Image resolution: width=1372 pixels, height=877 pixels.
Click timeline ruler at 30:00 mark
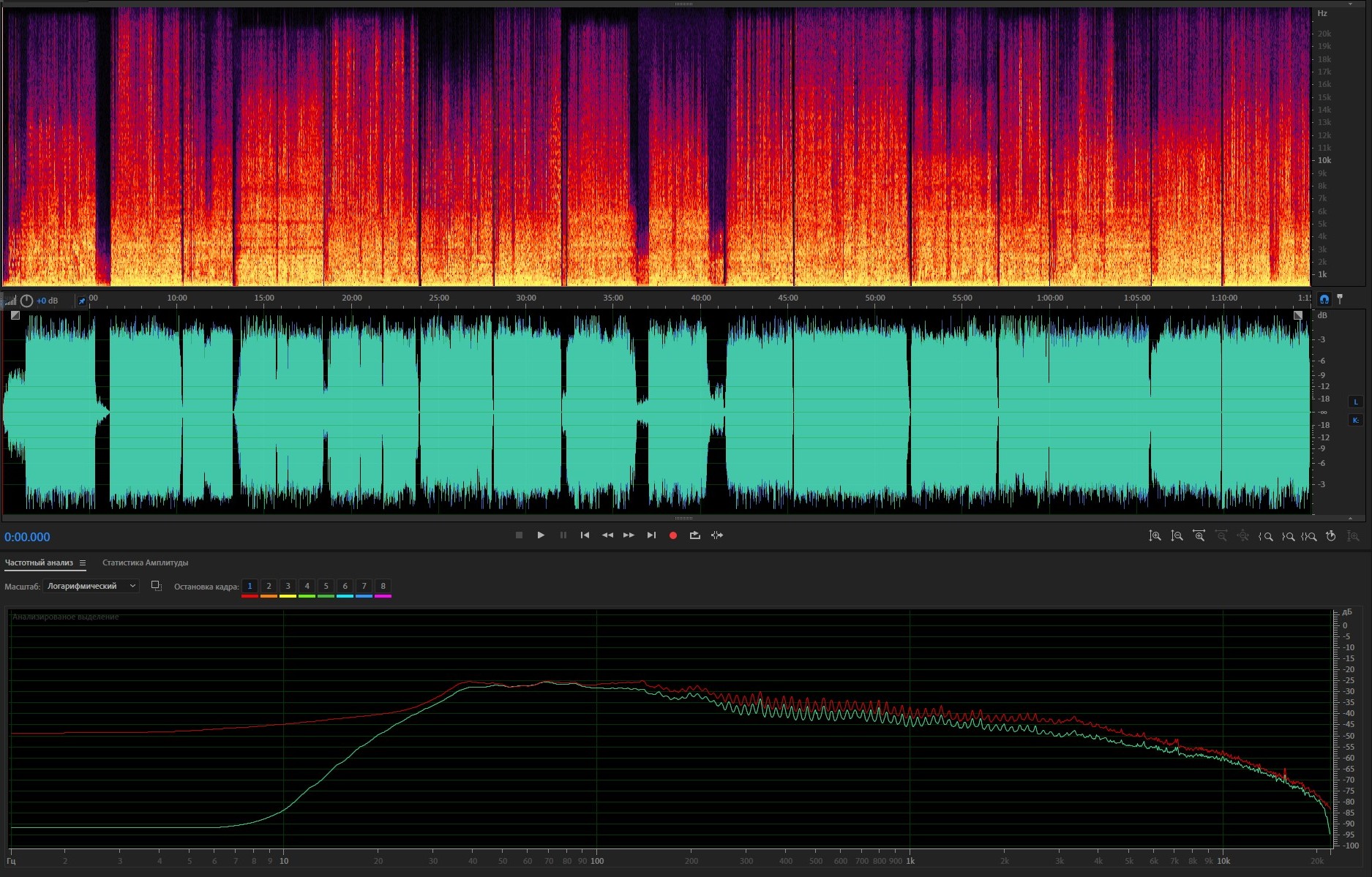click(525, 298)
